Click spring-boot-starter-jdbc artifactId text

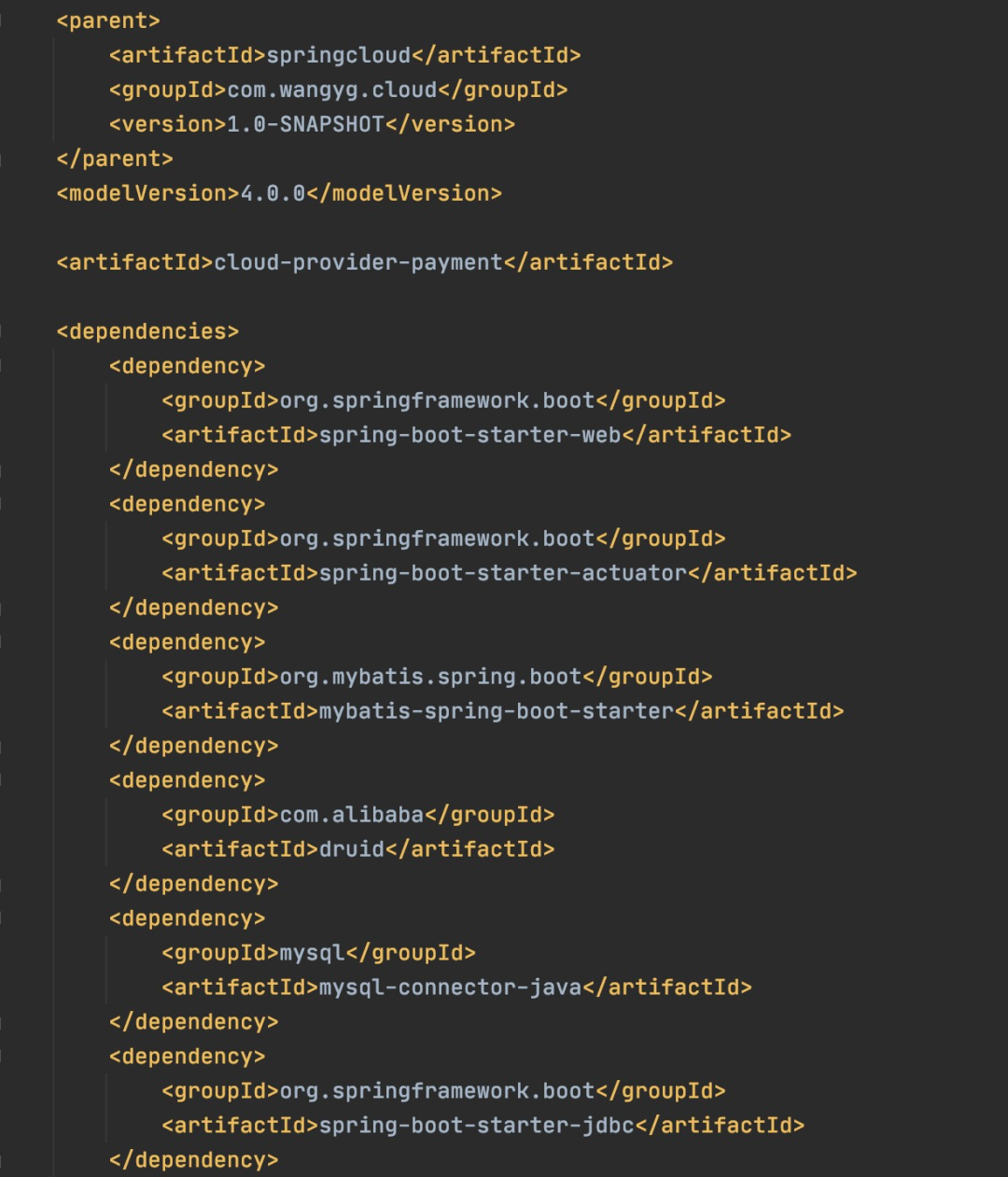pos(477,1126)
